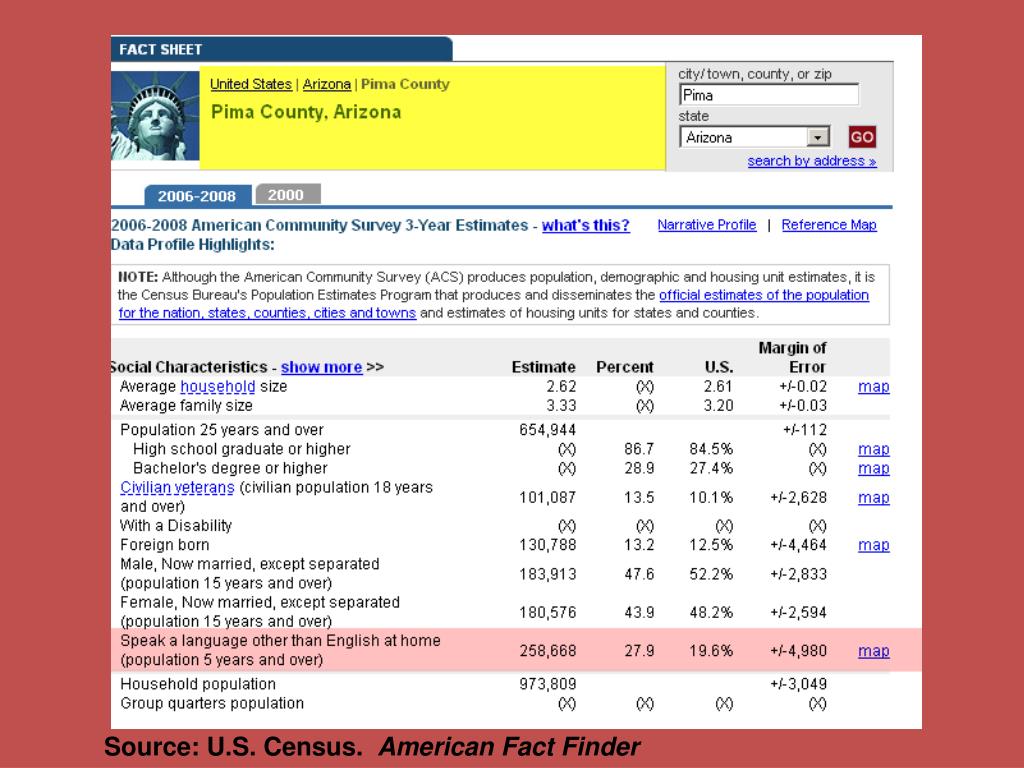
Task: Open the Arizona breadcrumb link
Action: click(327, 84)
